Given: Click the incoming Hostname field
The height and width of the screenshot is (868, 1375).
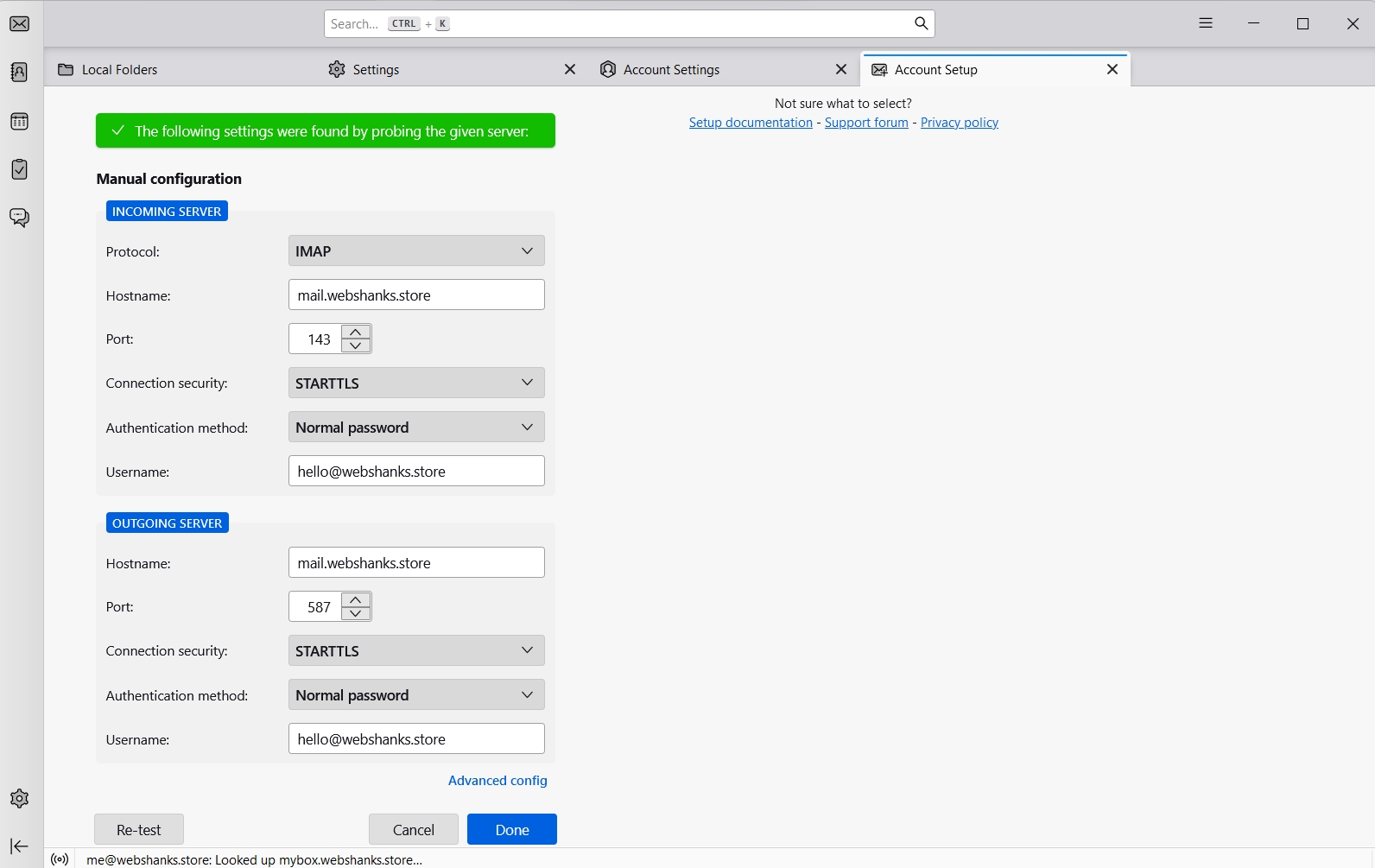Looking at the screenshot, I should coord(415,295).
